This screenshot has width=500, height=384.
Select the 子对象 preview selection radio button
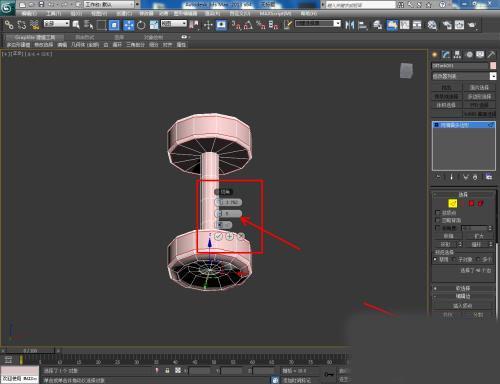click(x=455, y=259)
